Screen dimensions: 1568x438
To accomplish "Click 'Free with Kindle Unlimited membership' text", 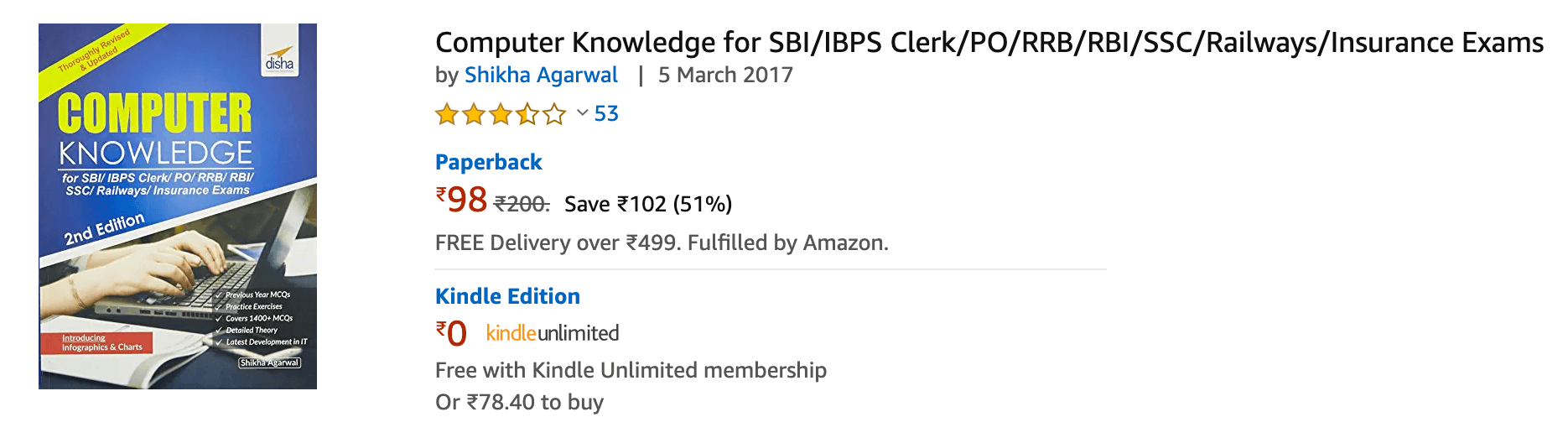I will click(x=631, y=370).
